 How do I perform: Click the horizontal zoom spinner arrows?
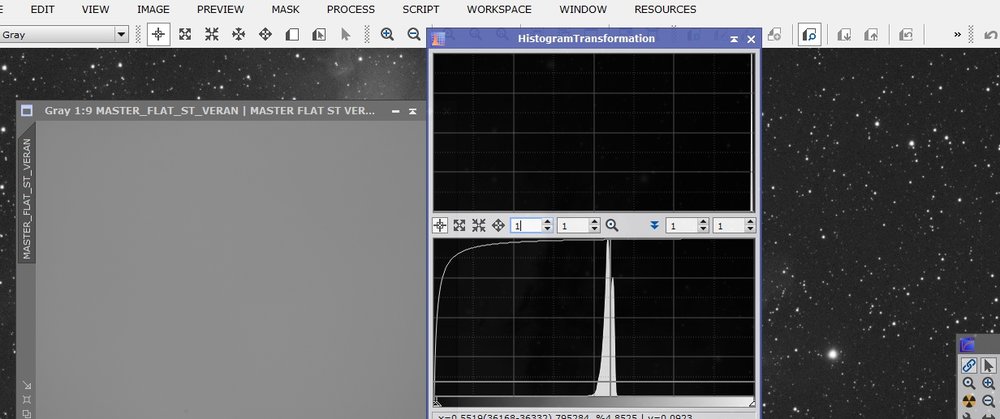pyautogui.click(x=547, y=225)
